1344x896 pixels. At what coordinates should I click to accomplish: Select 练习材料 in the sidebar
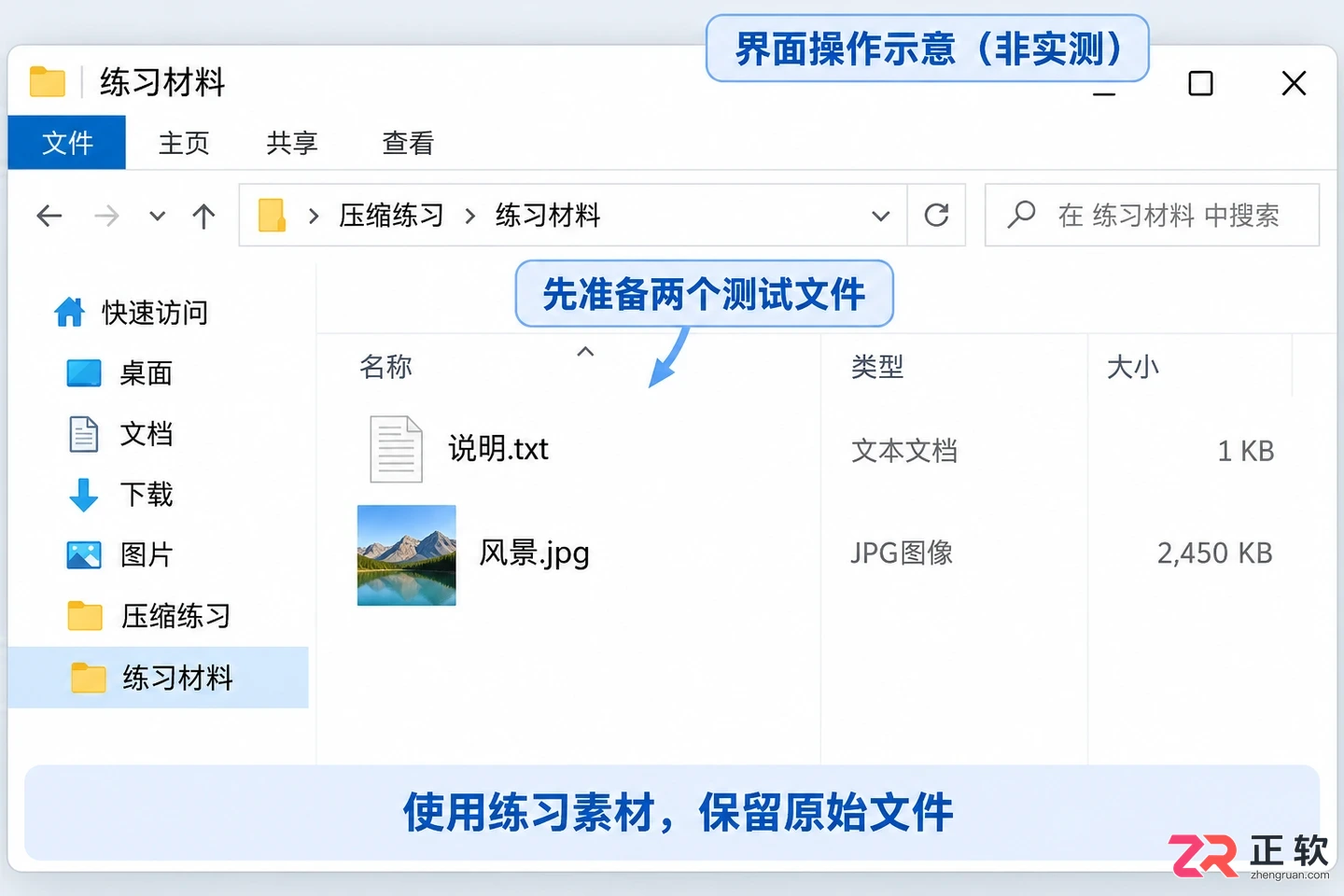pyautogui.click(x=159, y=678)
